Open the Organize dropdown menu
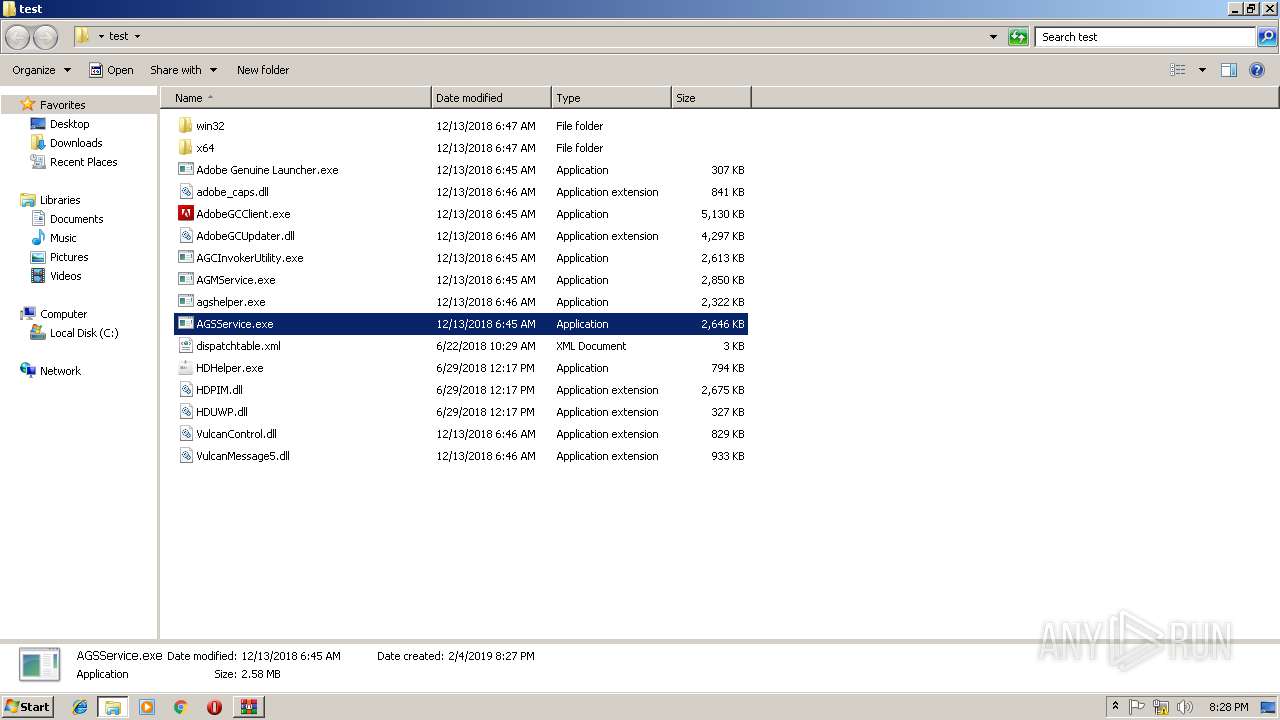Image resolution: width=1280 pixels, height=720 pixels. tap(41, 70)
